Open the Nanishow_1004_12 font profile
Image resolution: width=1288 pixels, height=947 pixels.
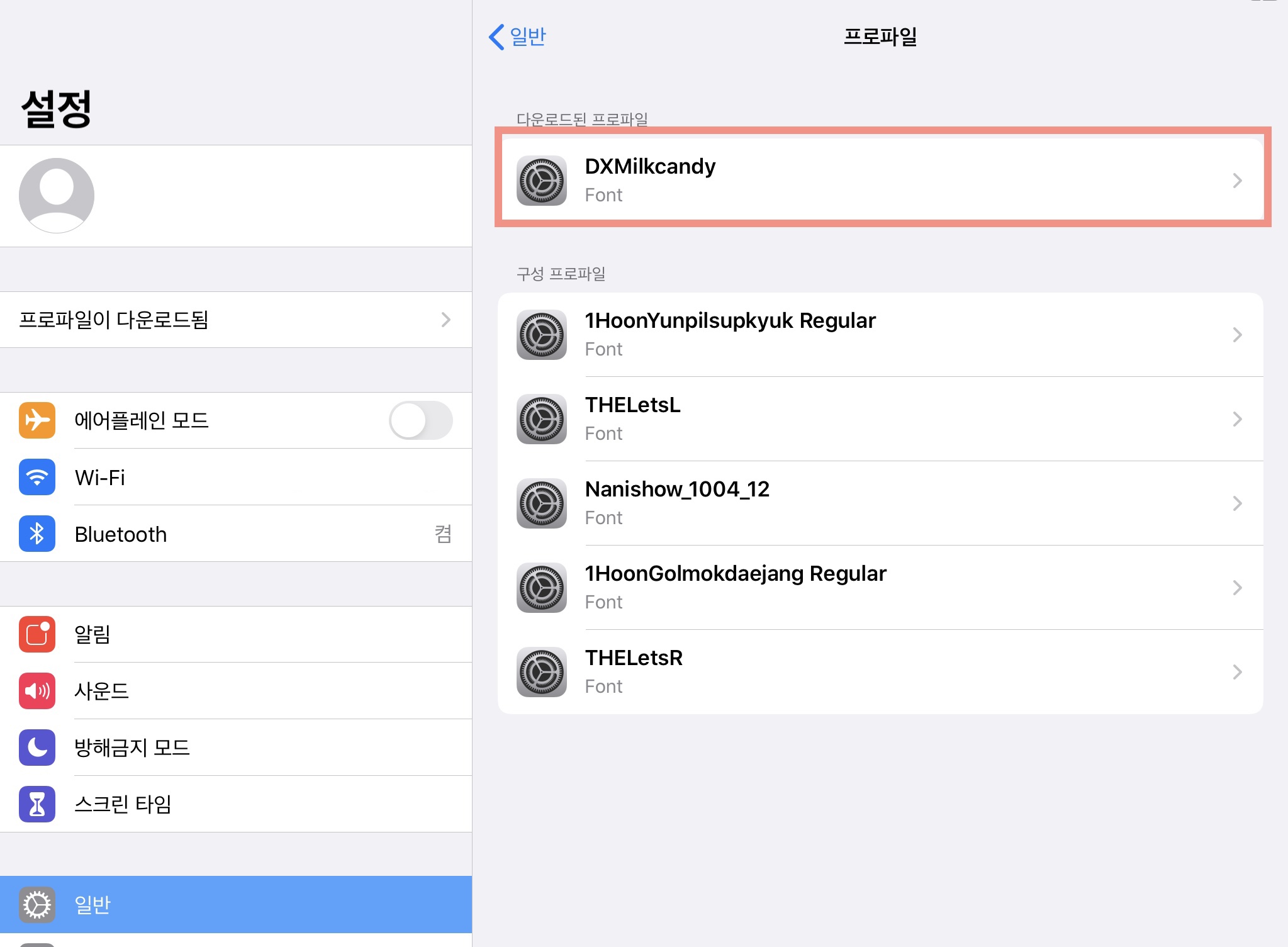880,503
